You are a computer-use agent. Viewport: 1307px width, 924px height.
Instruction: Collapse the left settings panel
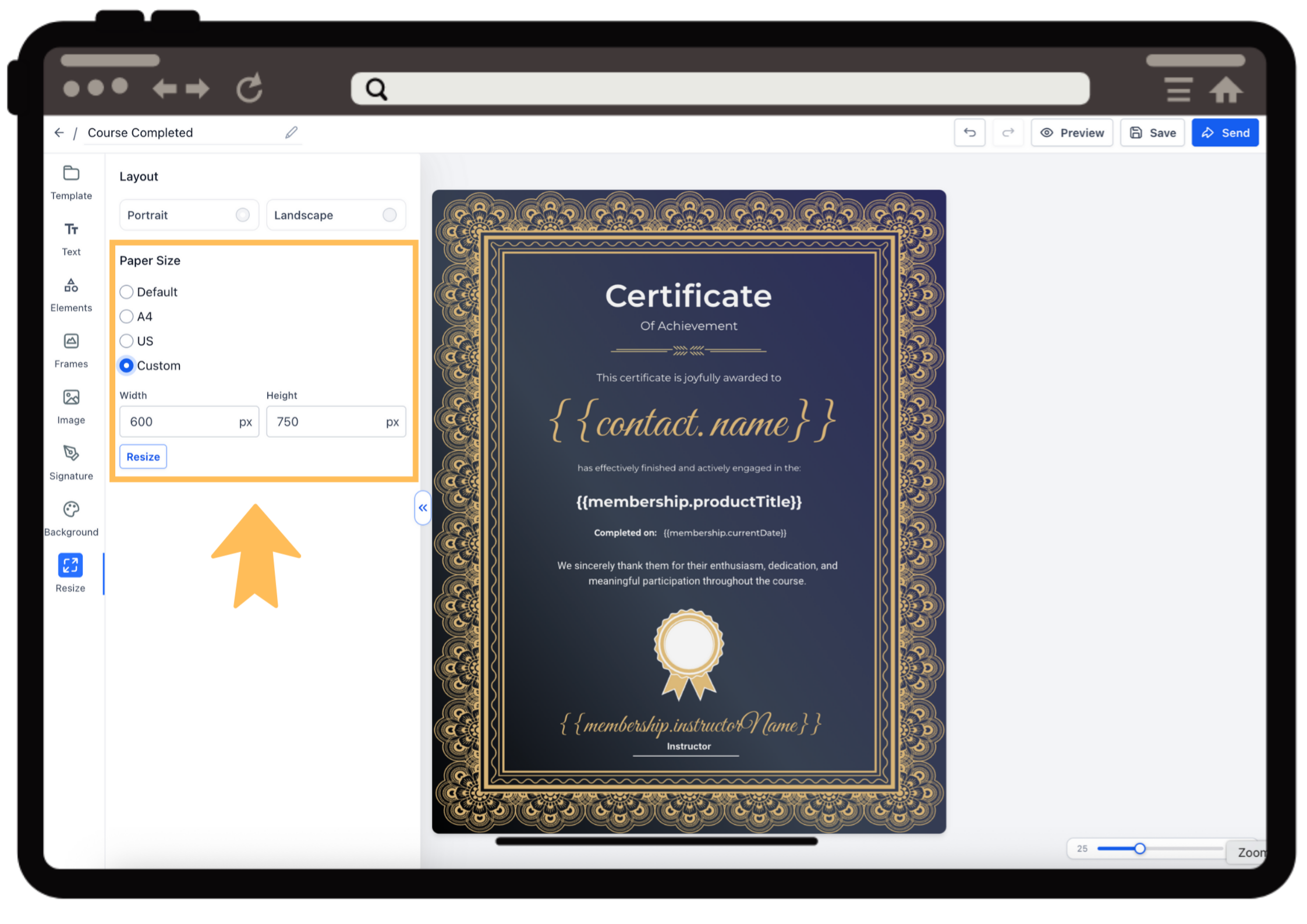tap(423, 508)
